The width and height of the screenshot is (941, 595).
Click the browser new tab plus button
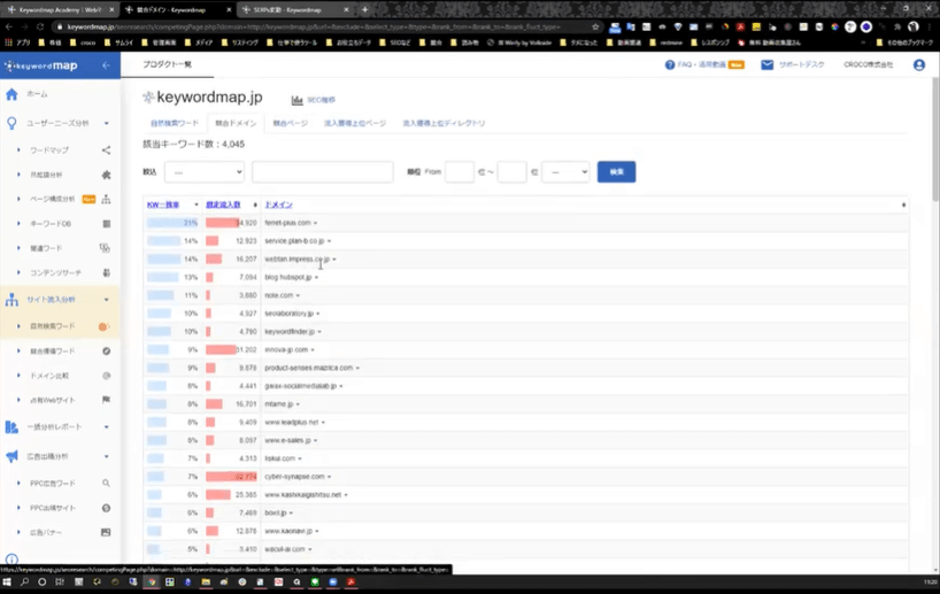click(x=364, y=10)
